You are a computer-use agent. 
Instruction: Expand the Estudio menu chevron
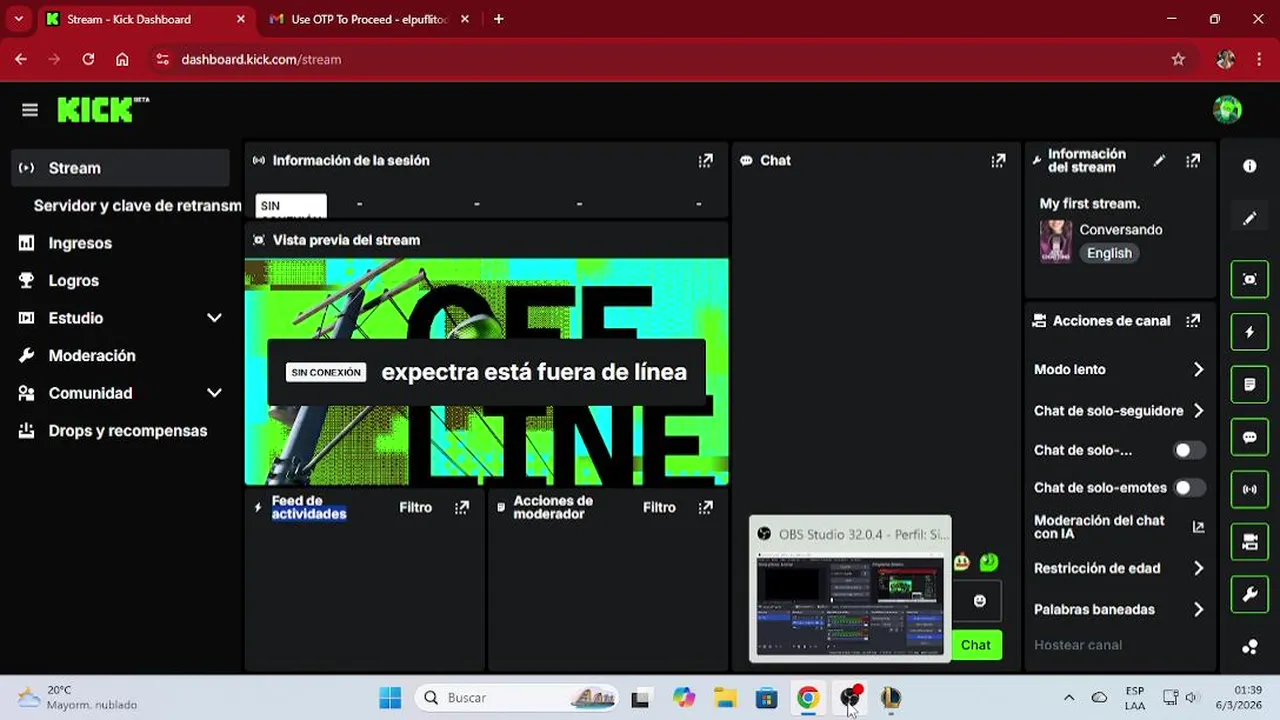[x=214, y=318]
